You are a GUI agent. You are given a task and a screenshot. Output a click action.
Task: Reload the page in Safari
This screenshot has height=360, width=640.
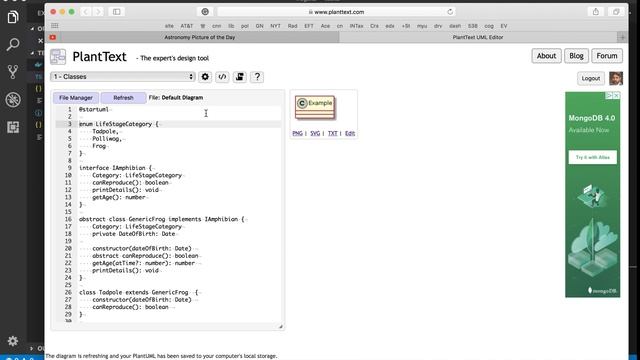(x=450, y=12)
